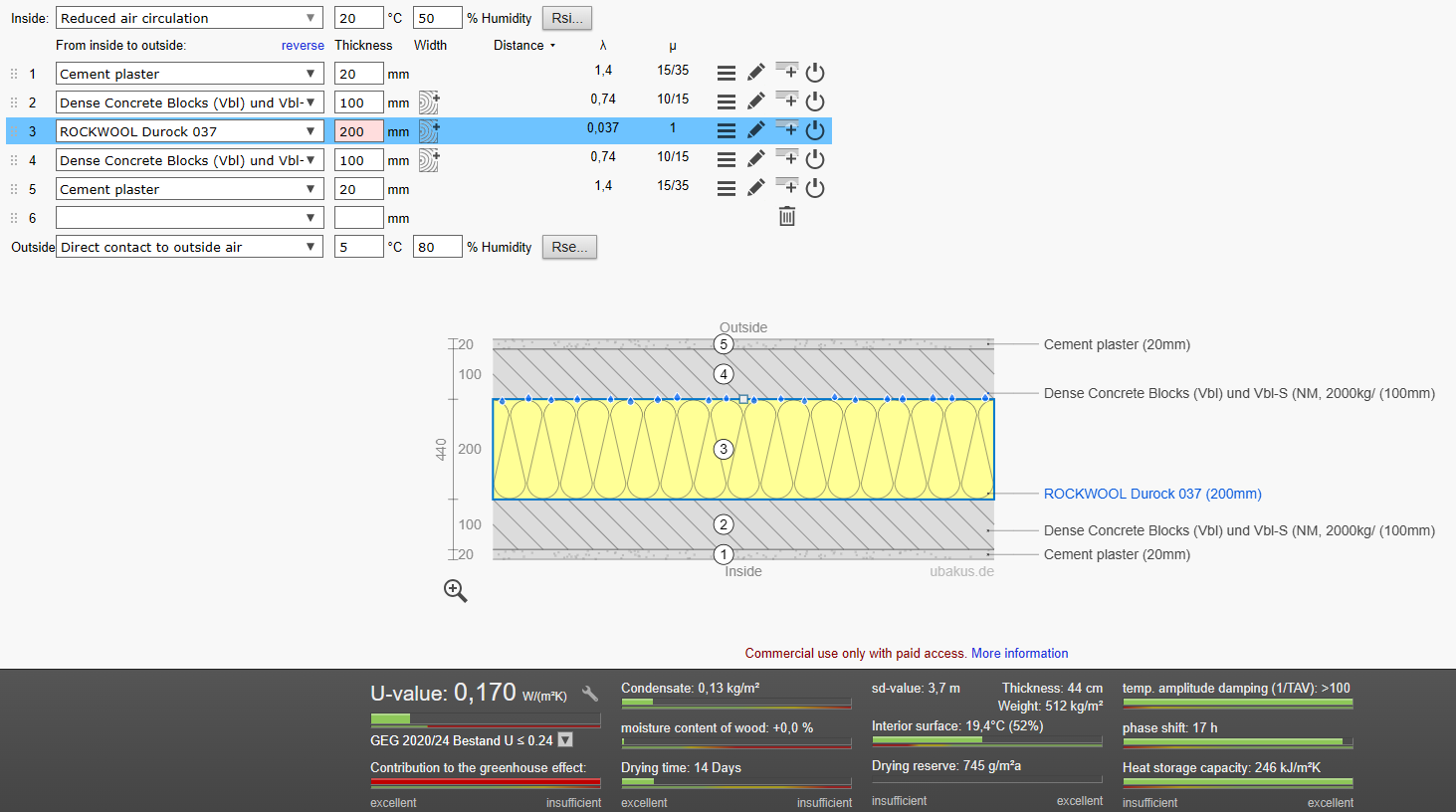Open the empty material dropdown for layer 6

189,218
